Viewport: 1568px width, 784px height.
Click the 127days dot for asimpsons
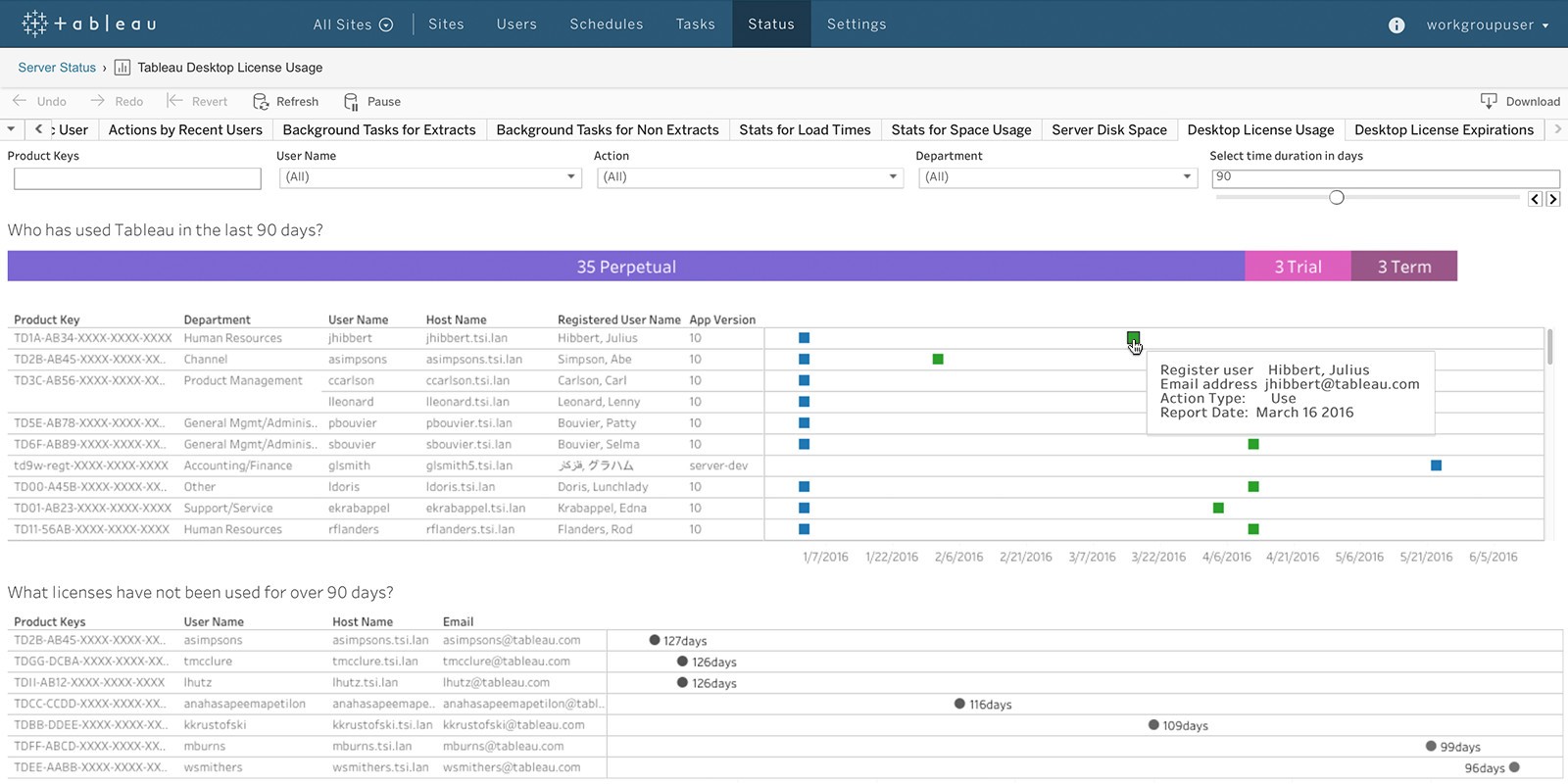[655, 640]
